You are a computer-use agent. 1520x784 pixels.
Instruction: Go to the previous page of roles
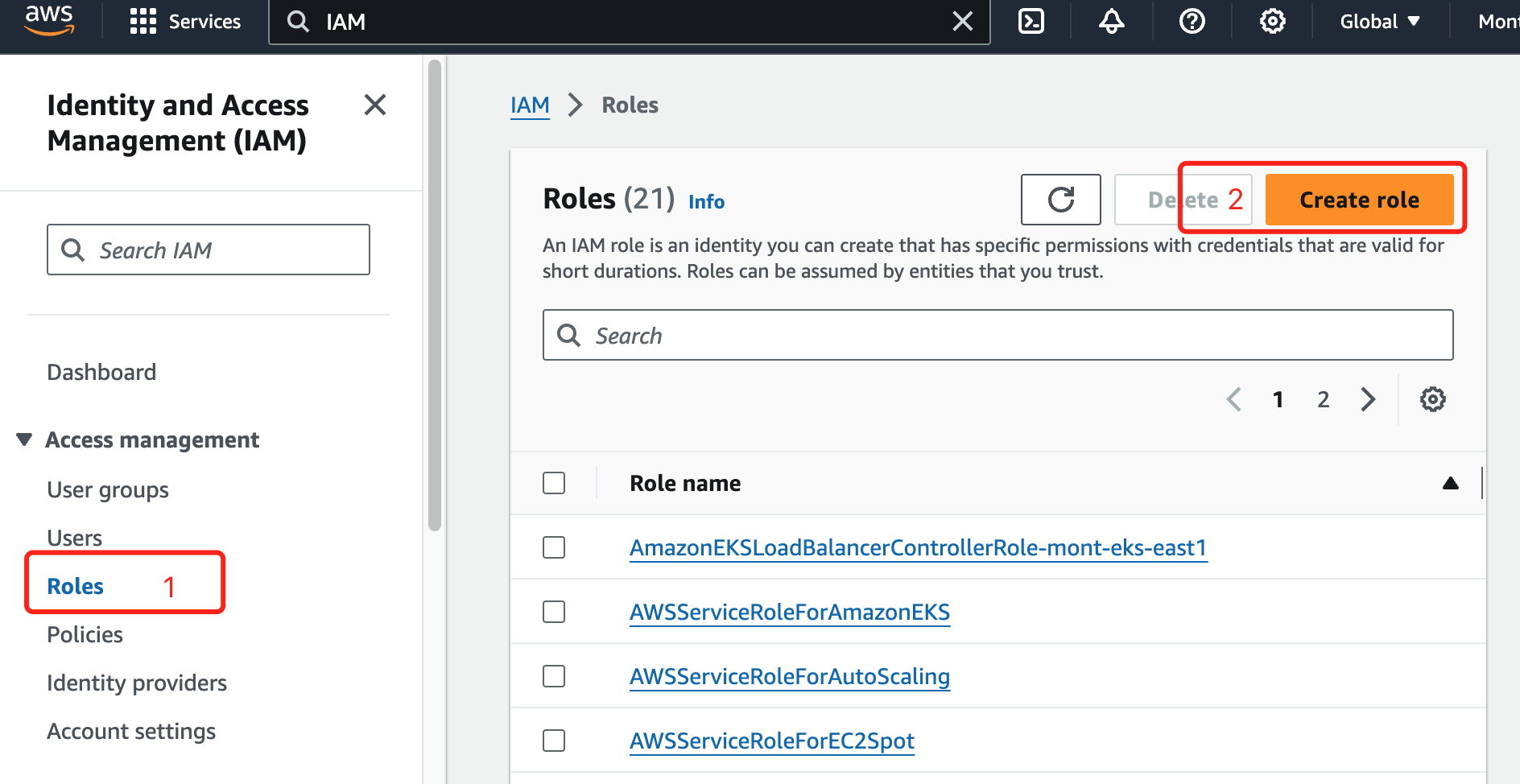pyautogui.click(x=1233, y=399)
